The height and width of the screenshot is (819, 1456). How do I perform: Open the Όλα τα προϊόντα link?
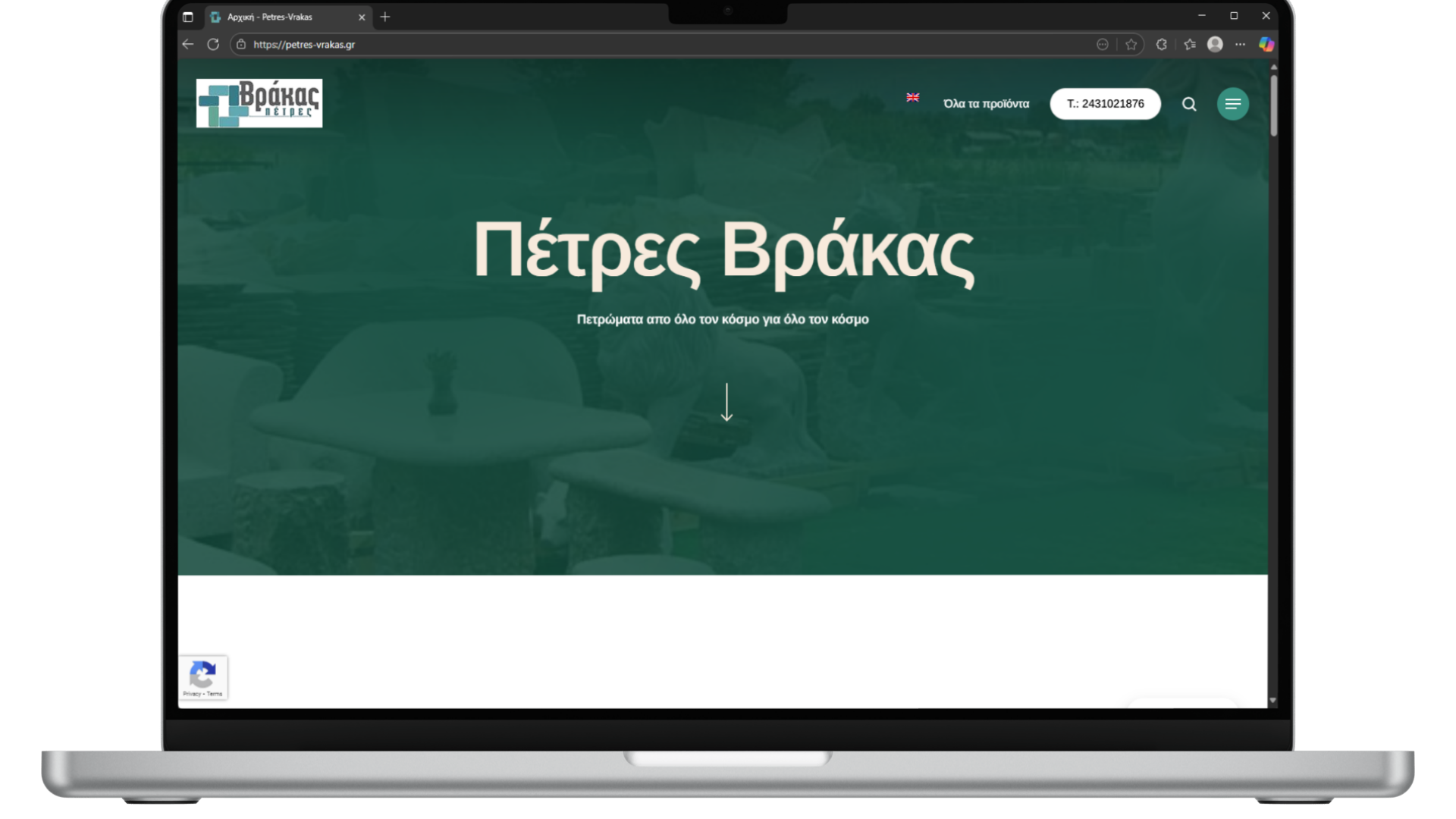tap(986, 104)
